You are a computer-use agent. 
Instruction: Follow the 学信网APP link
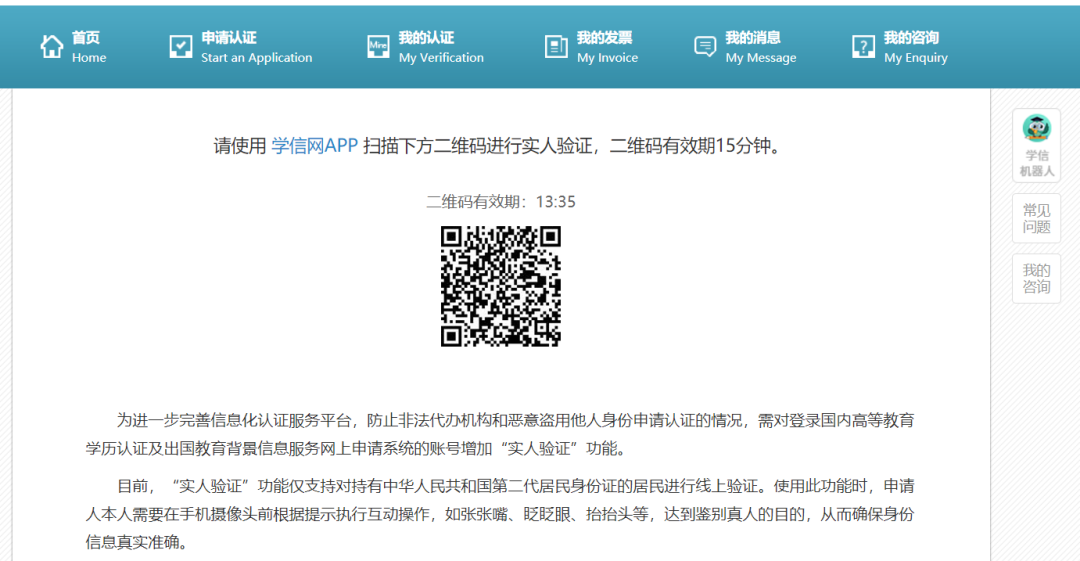point(315,145)
